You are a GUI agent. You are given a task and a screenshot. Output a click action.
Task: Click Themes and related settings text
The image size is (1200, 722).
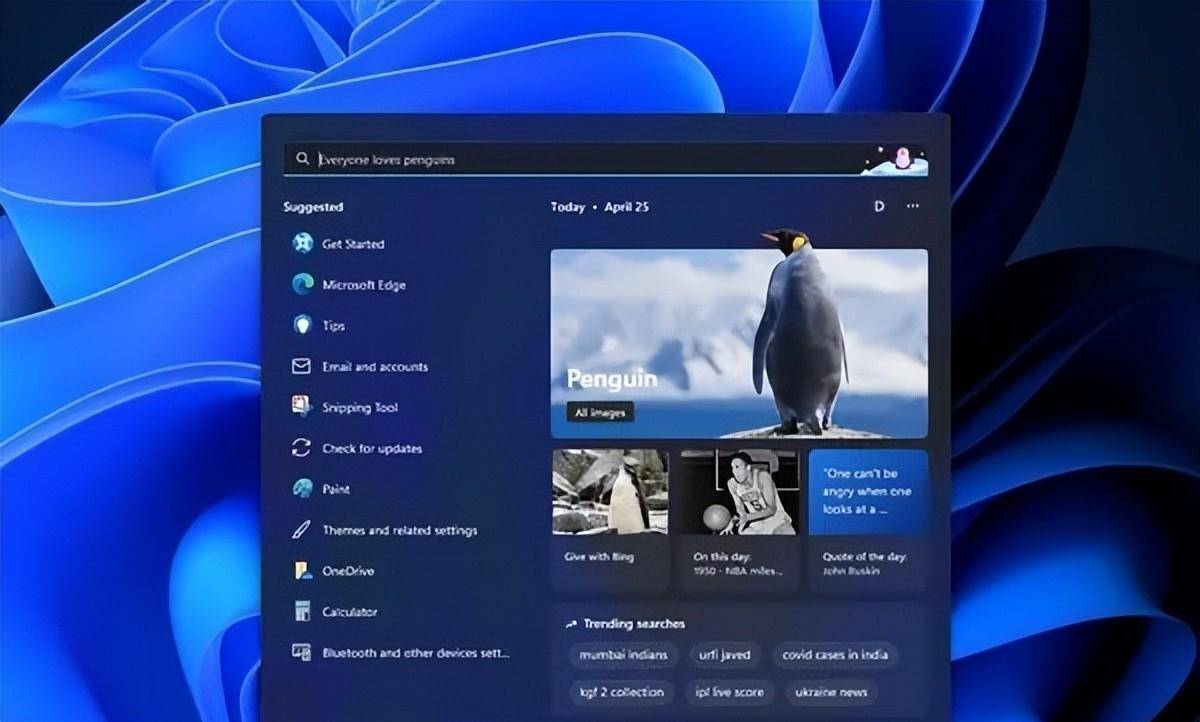point(400,531)
